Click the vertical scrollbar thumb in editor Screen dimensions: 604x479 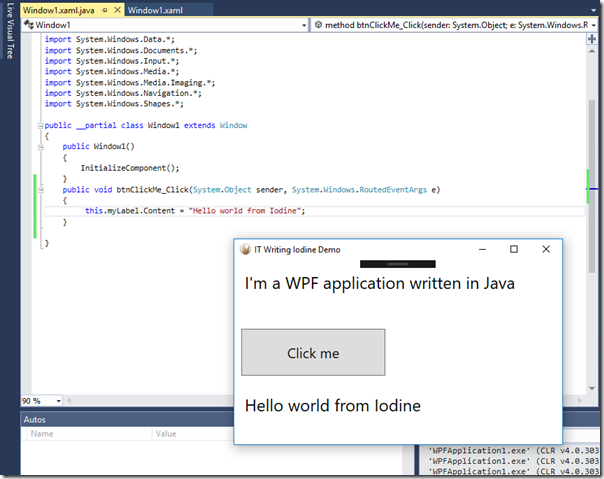pyautogui.click(x=592, y=186)
